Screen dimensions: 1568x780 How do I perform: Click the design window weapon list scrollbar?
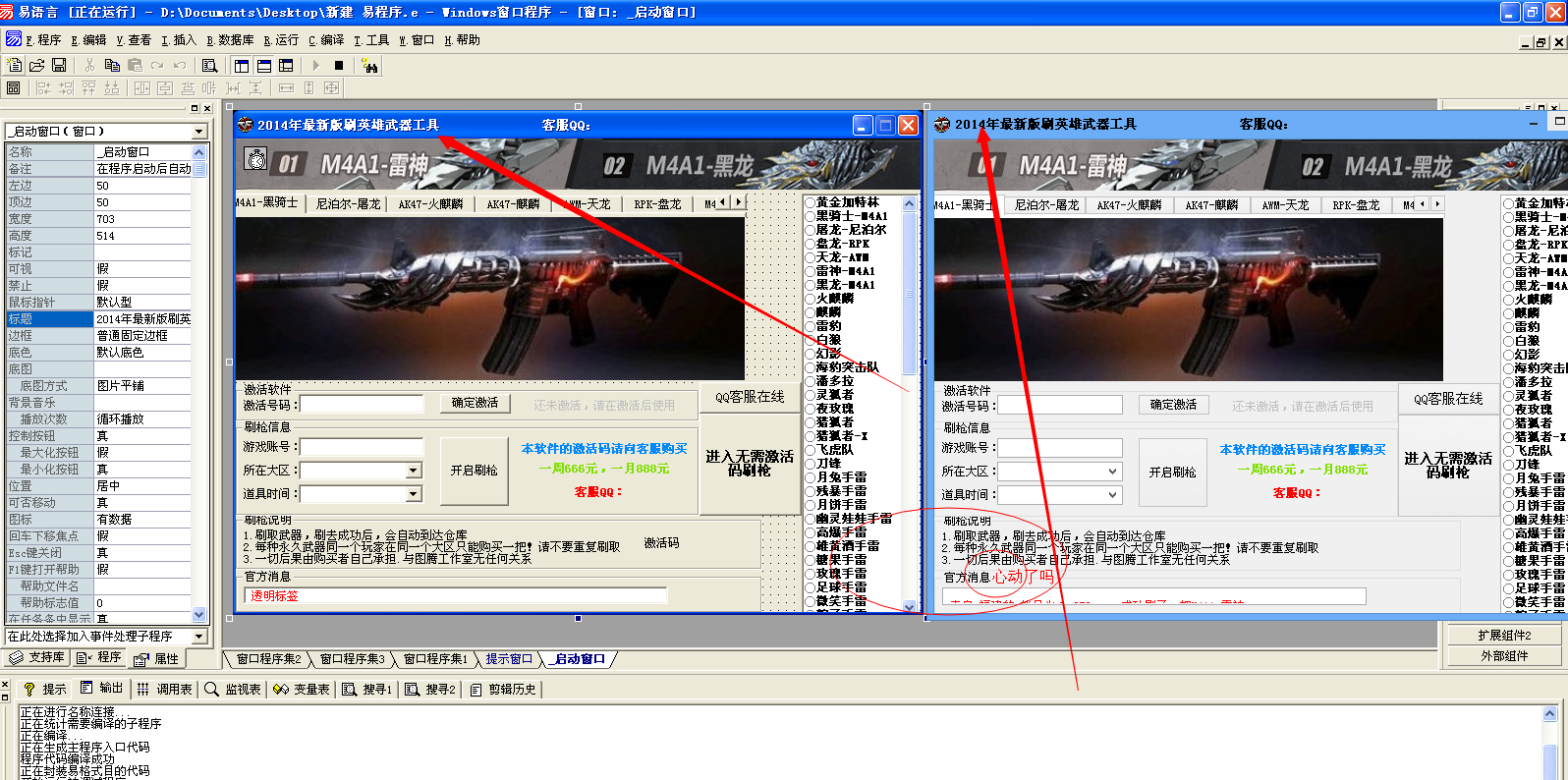click(909, 405)
